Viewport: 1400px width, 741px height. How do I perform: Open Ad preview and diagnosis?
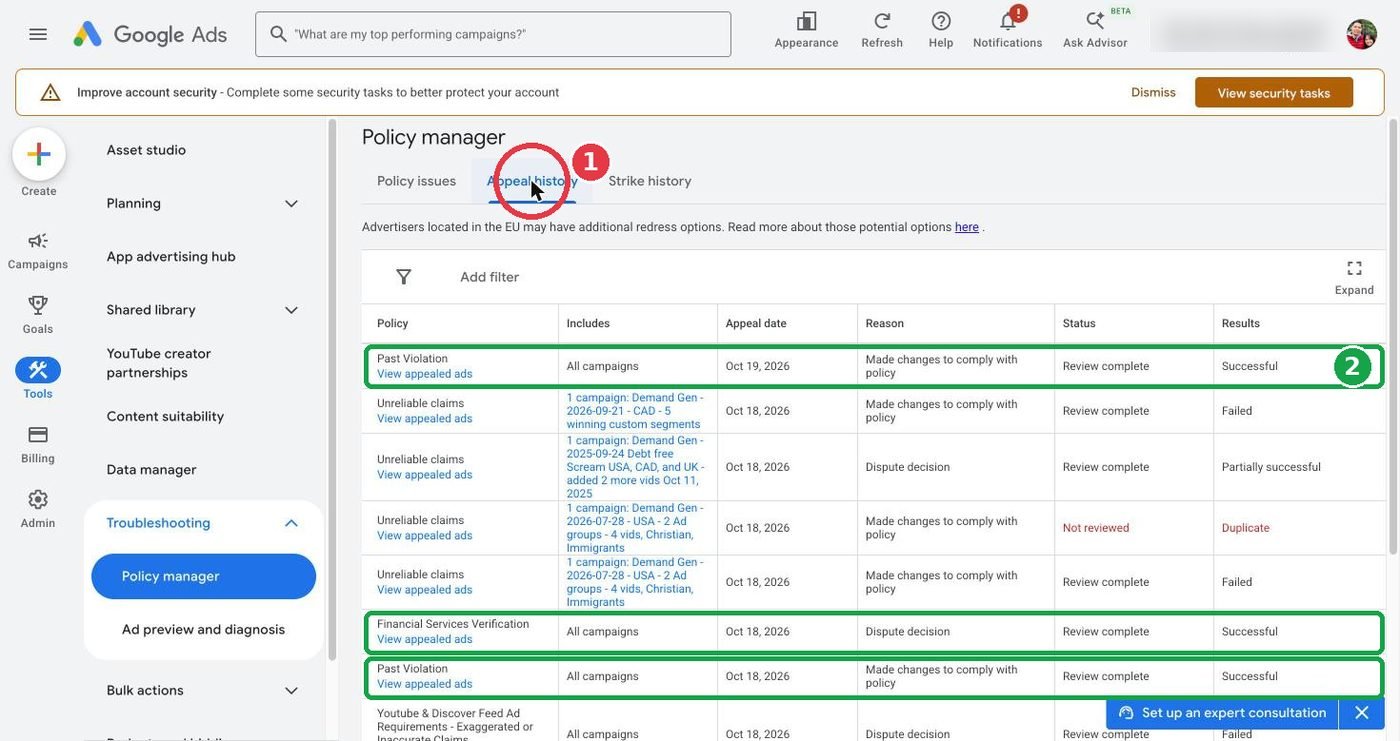[203, 630]
